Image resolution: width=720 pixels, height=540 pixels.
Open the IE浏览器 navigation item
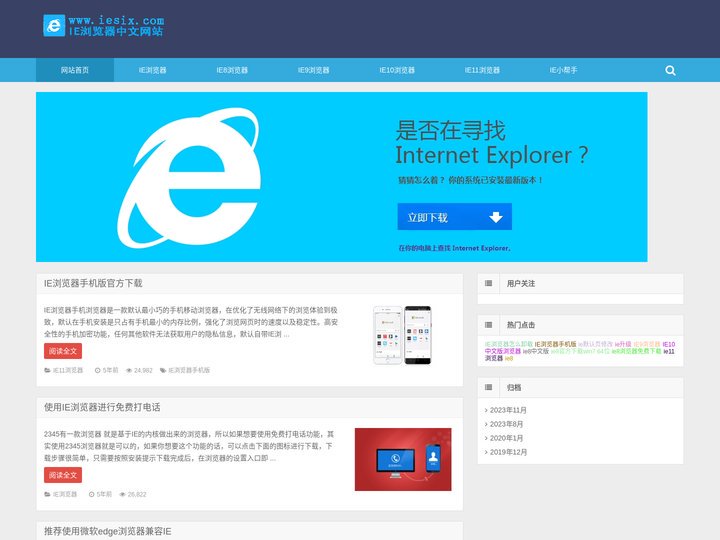pos(152,70)
